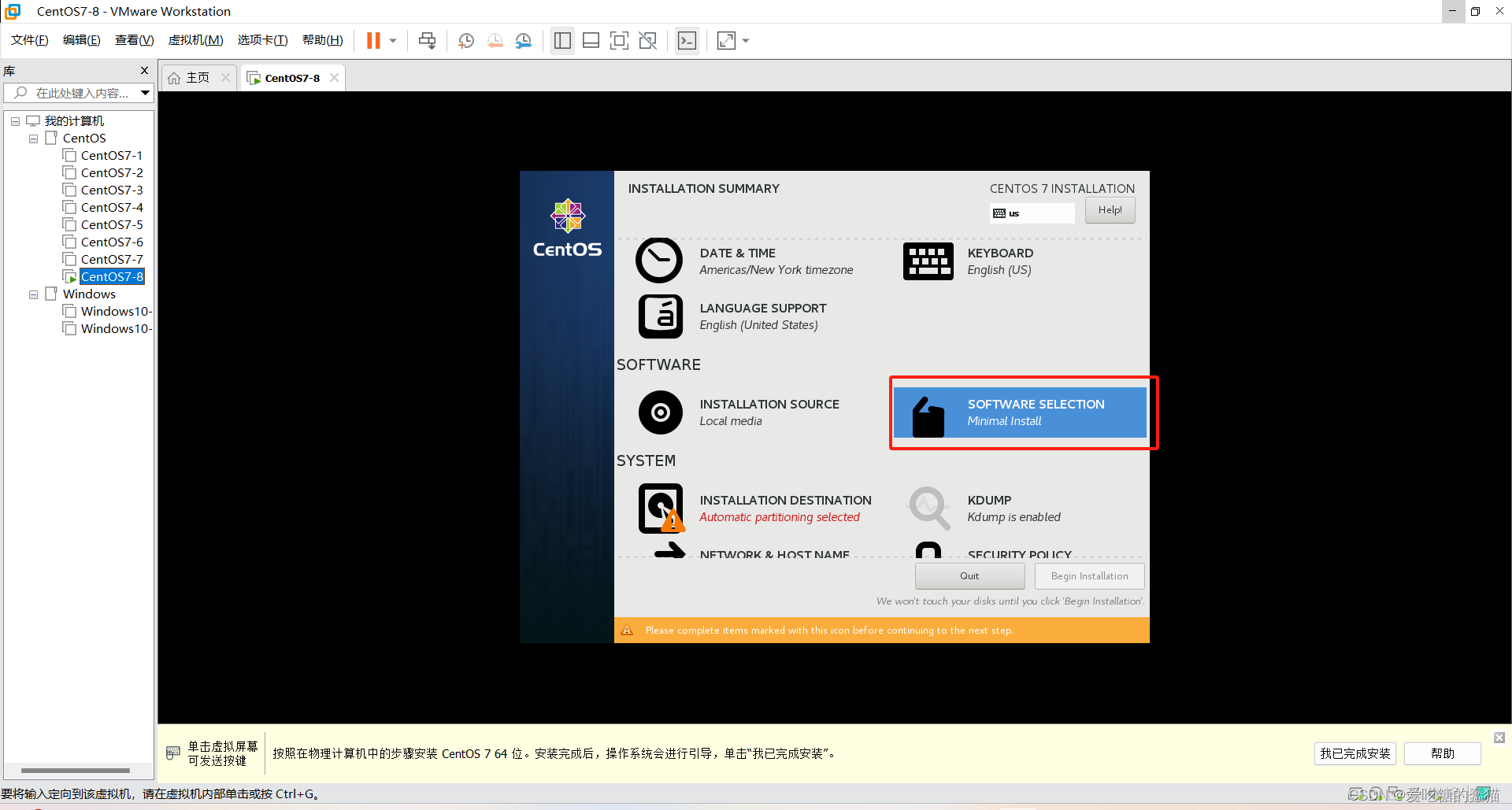This screenshot has width=1512, height=810.
Task: Open the stretch display dropdown arrow
Action: [746, 41]
